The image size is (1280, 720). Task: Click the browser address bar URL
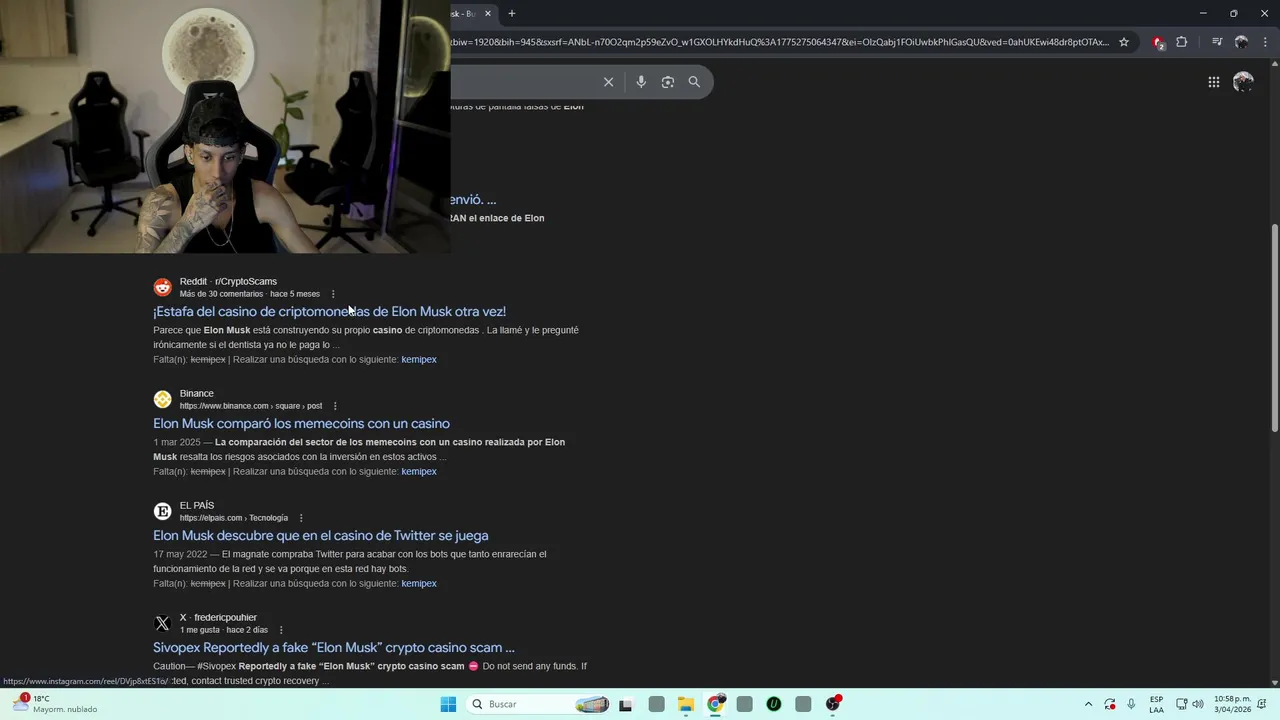[780, 42]
